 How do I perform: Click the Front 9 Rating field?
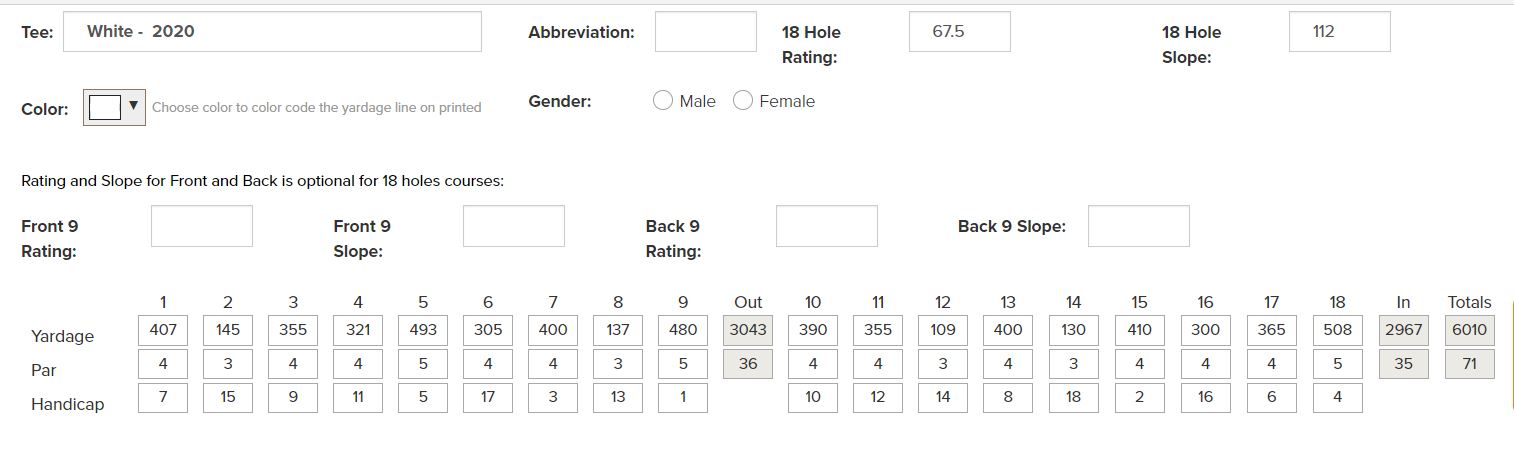[x=201, y=226]
